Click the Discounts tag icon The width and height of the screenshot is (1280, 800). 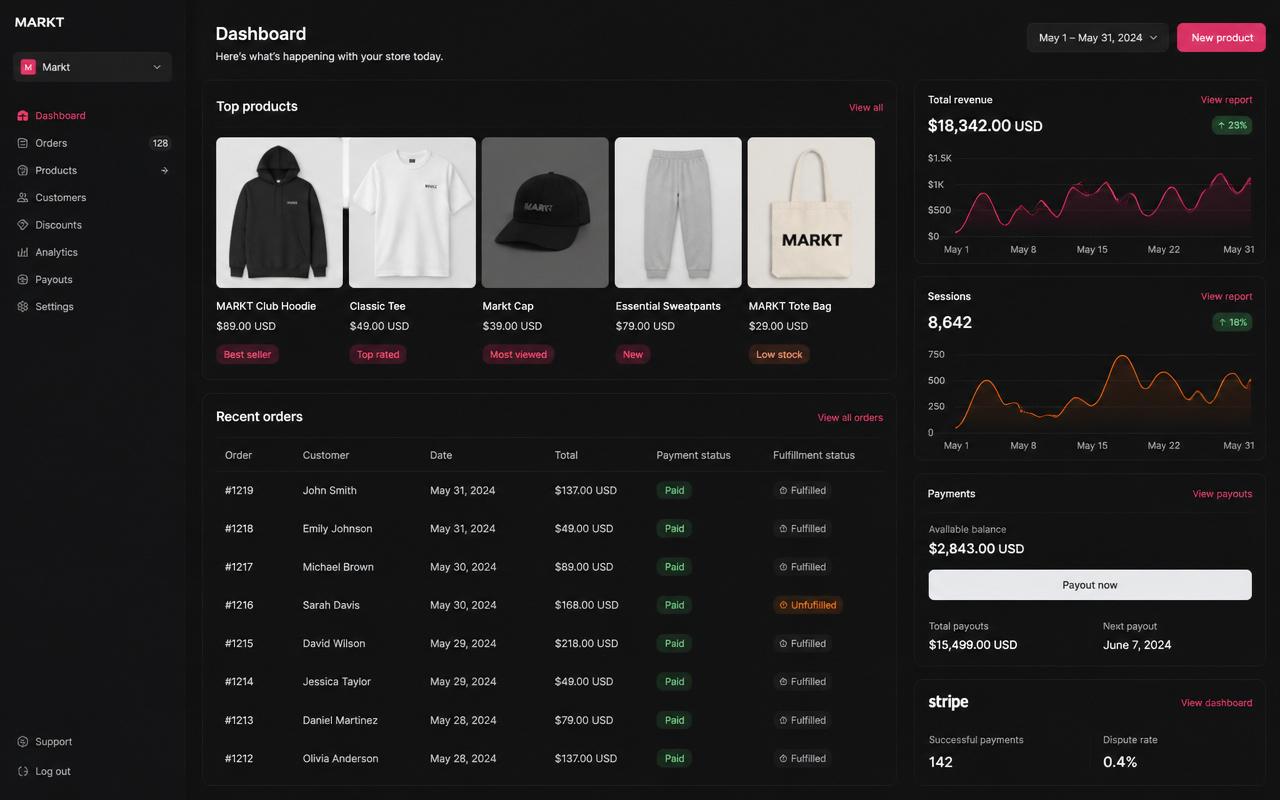pyautogui.click(x=23, y=225)
